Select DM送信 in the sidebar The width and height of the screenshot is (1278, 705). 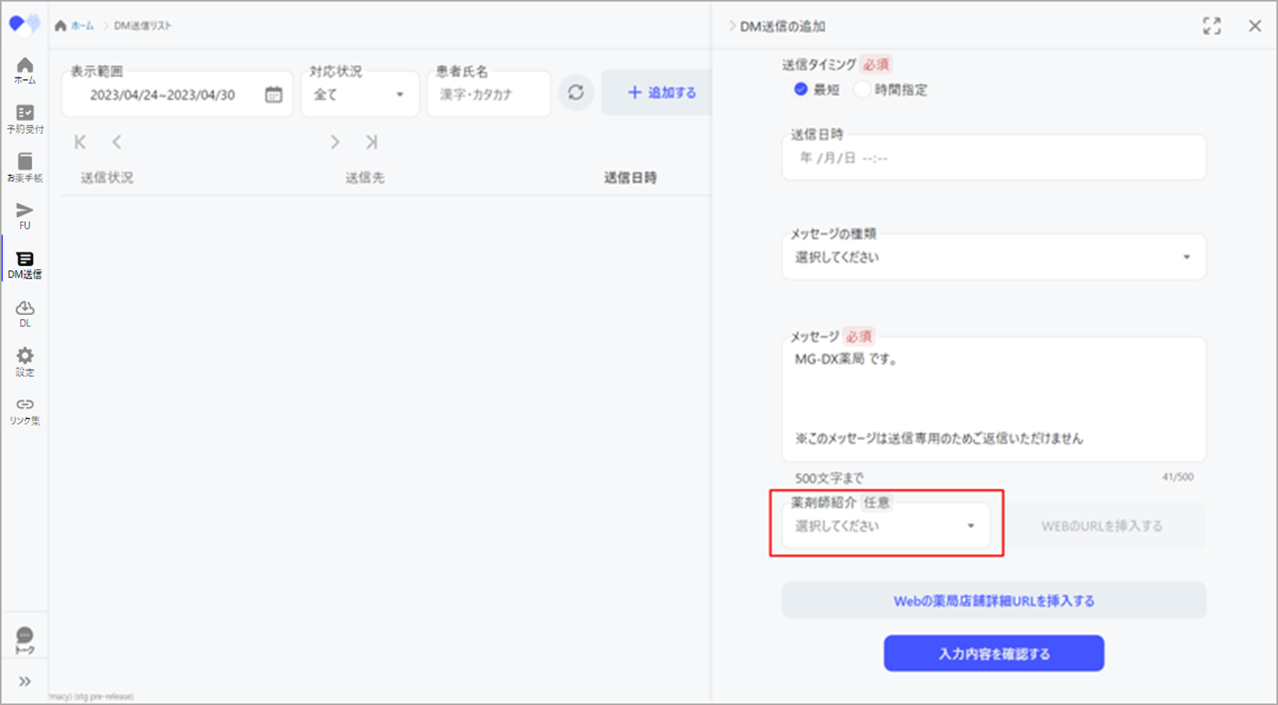(25, 264)
